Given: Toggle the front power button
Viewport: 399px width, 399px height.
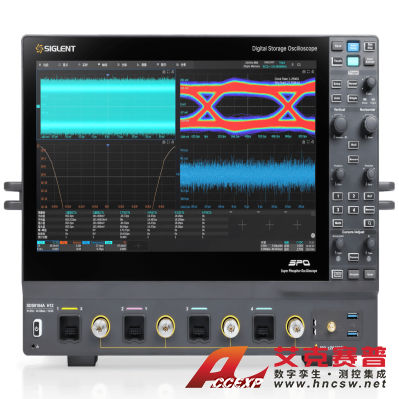Looking at the screenshot, I should pyautogui.click(x=37, y=328).
